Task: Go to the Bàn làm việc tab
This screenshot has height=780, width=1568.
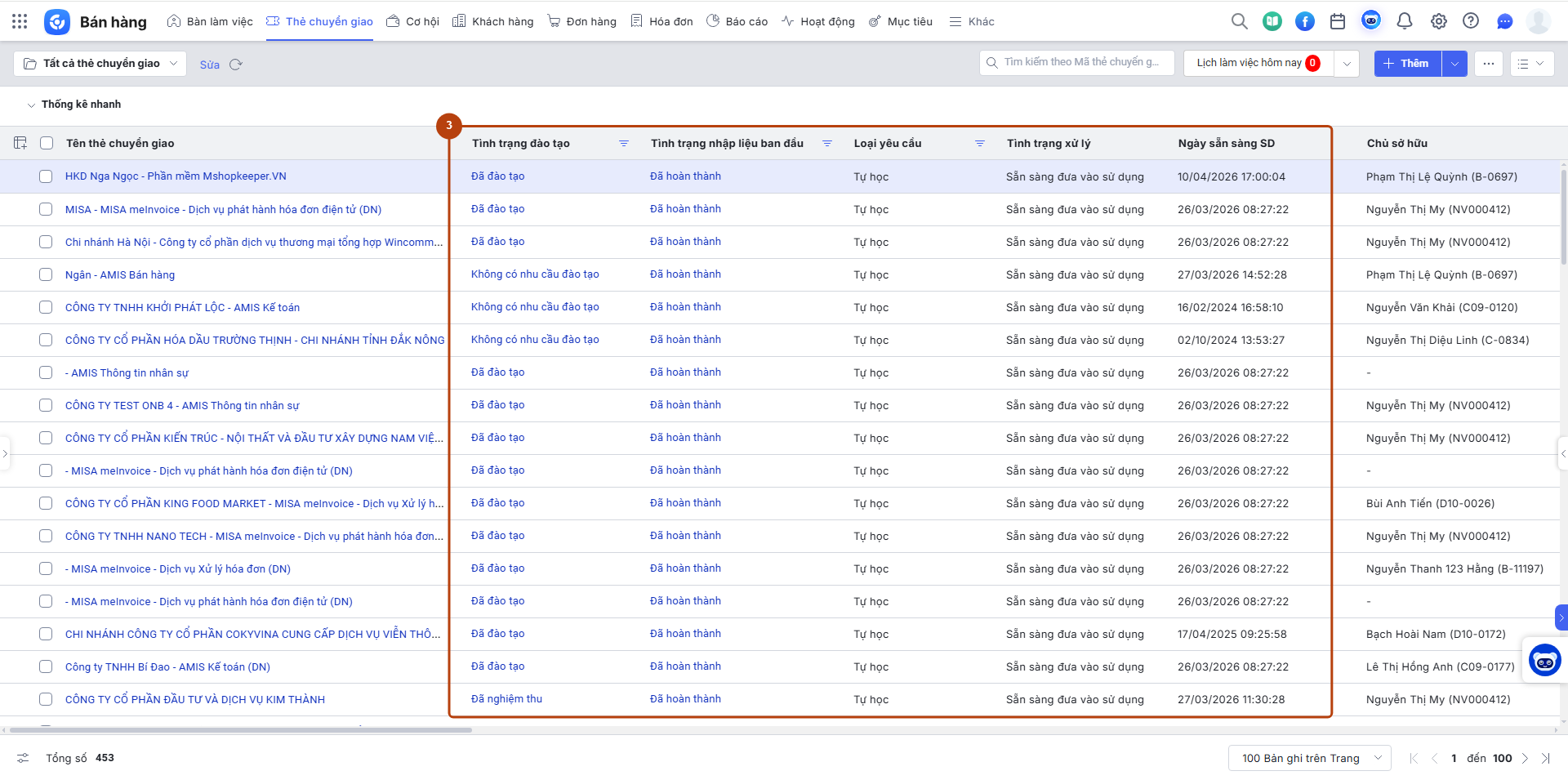Action: (x=210, y=21)
